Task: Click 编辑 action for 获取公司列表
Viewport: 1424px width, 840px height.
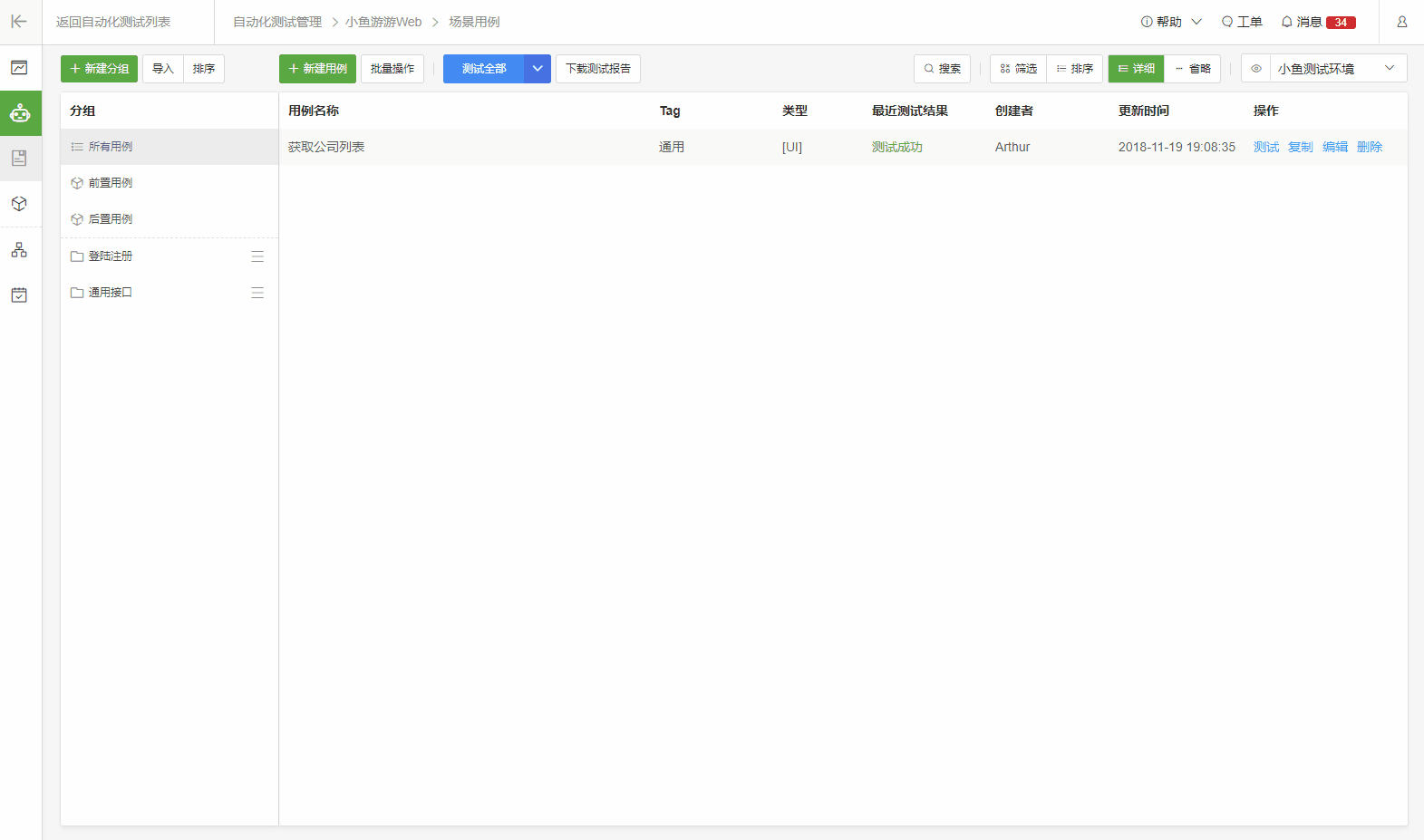Action: 1335,147
